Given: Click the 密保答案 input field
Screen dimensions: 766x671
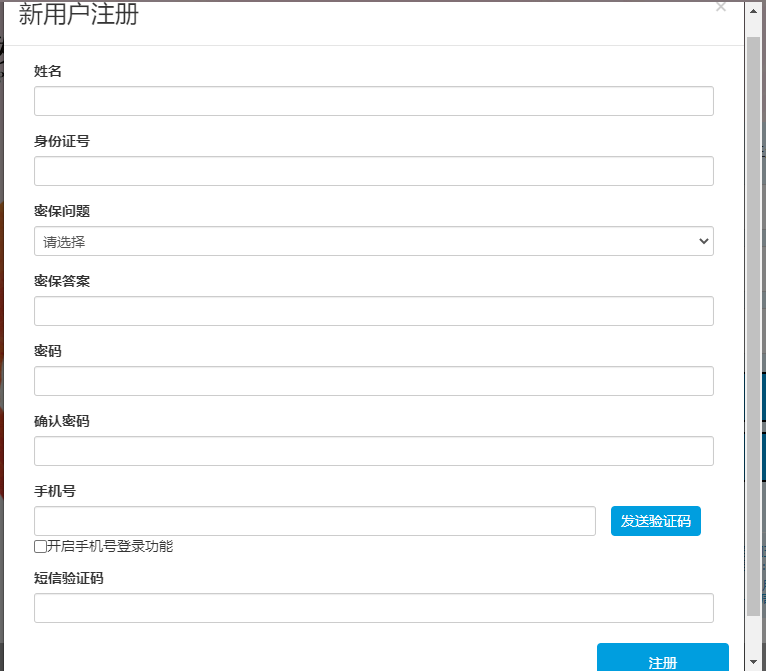Looking at the screenshot, I should (x=373, y=311).
